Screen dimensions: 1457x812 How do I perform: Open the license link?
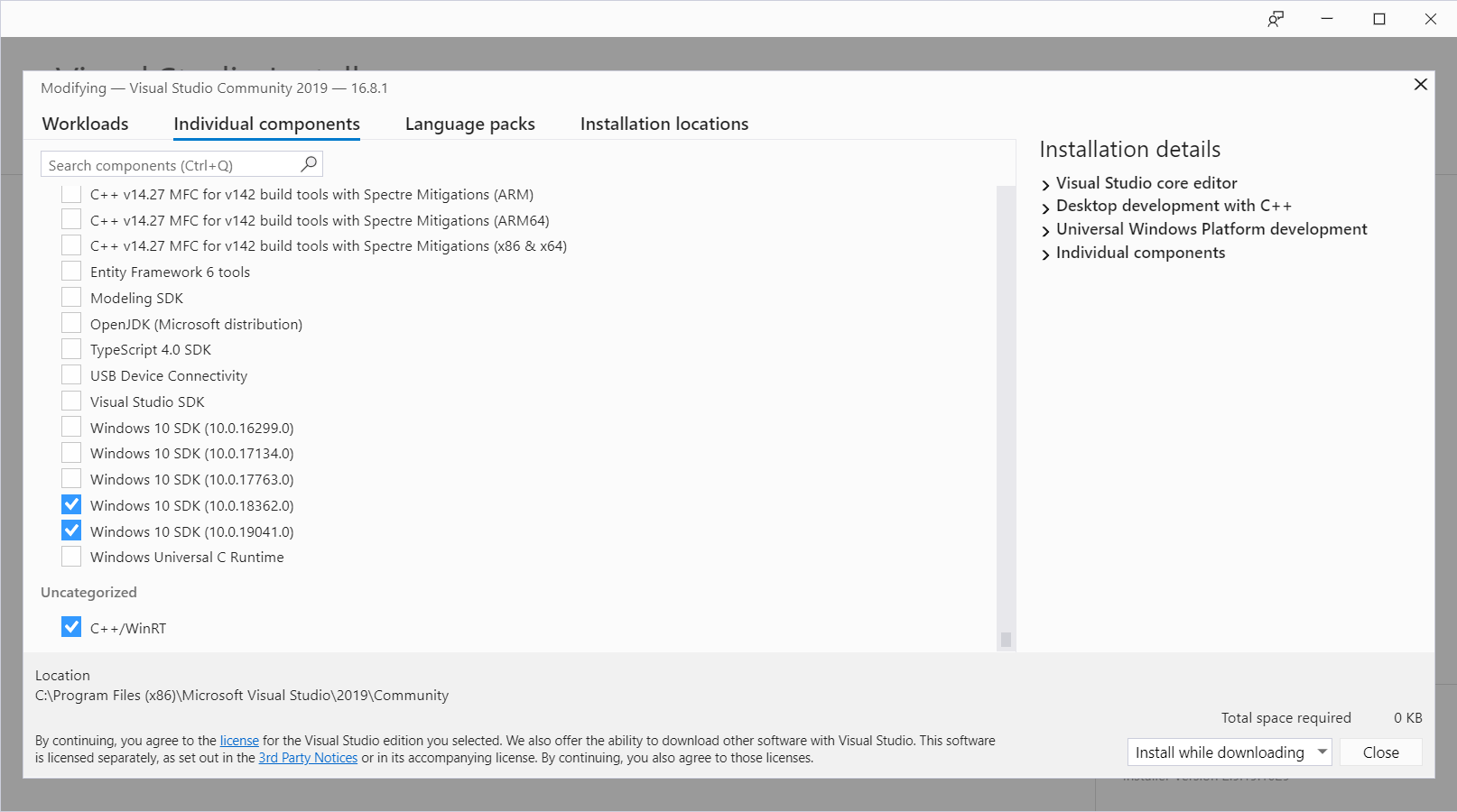coord(239,741)
